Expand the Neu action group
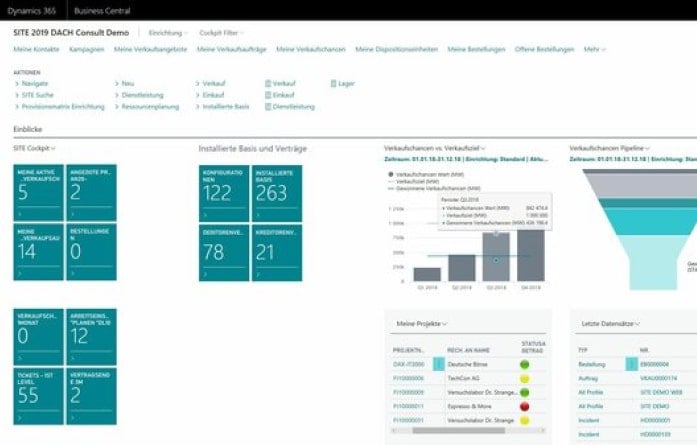 point(124,84)
